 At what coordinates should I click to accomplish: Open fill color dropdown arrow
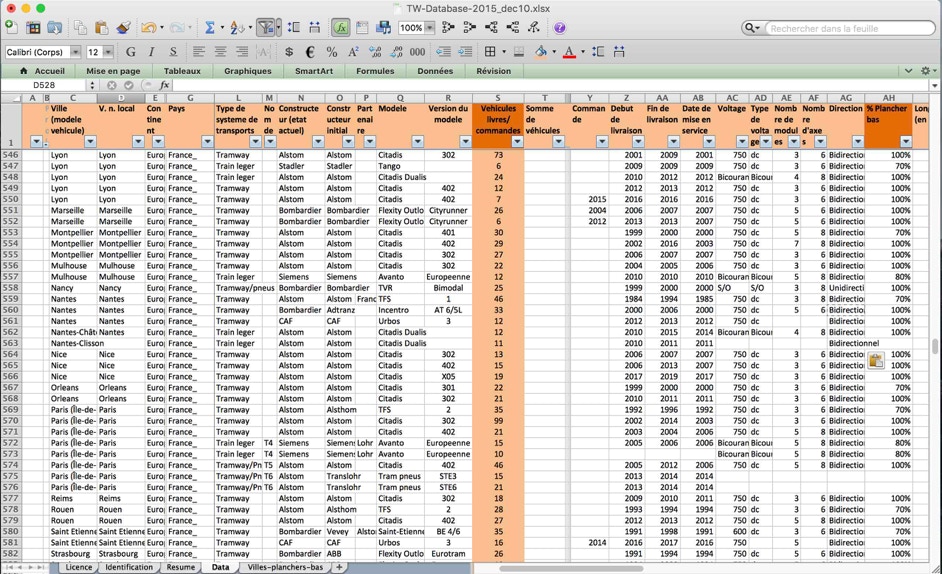(x=554, y=52)
